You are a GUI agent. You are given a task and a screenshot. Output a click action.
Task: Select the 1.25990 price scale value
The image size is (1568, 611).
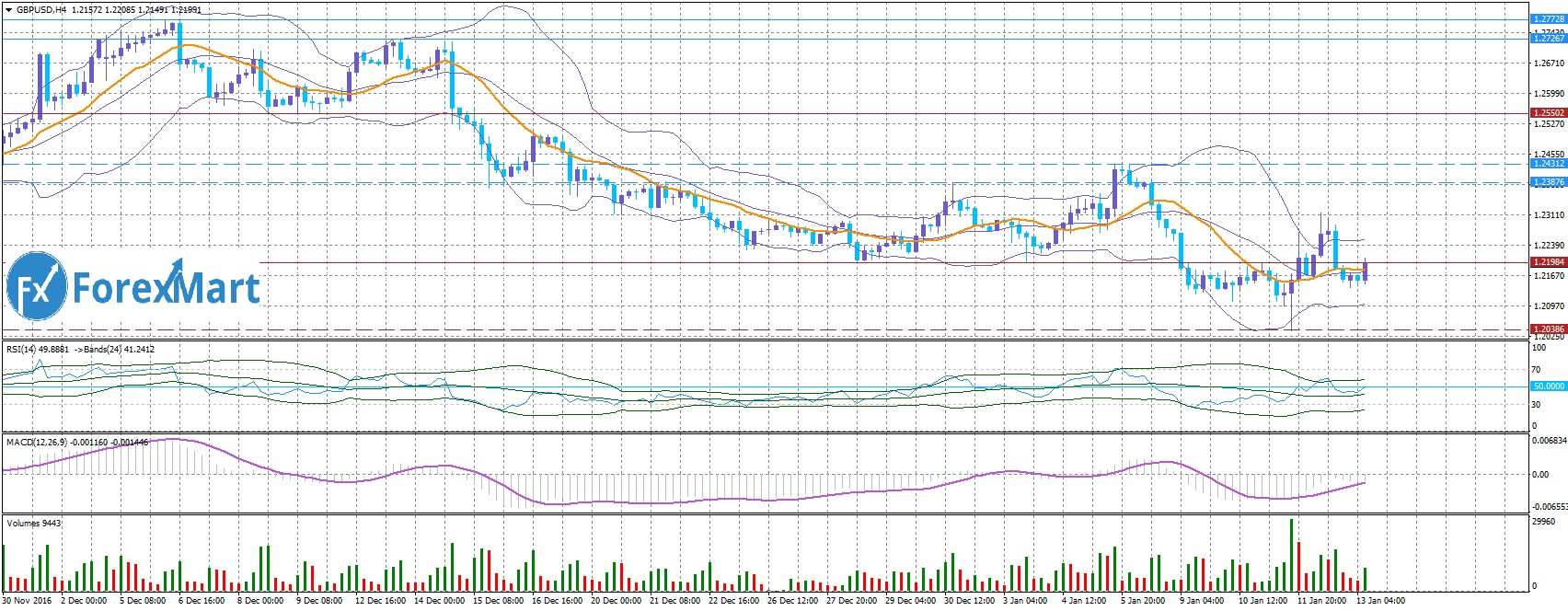[x=1550, y=94]
